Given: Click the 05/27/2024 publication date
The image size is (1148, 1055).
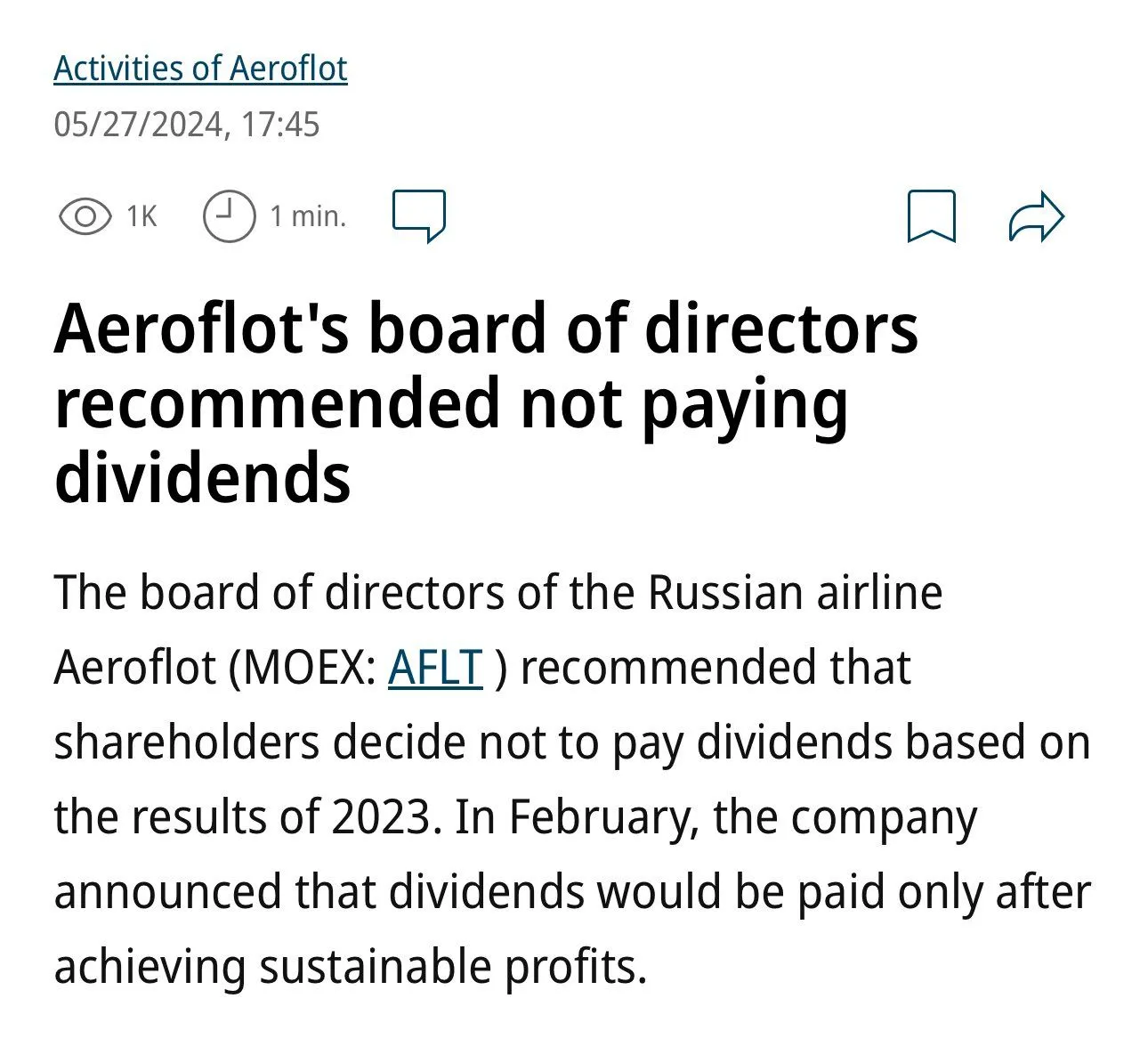Looking at the screenshot, I should pyautogui.click(x=138, y=124).
